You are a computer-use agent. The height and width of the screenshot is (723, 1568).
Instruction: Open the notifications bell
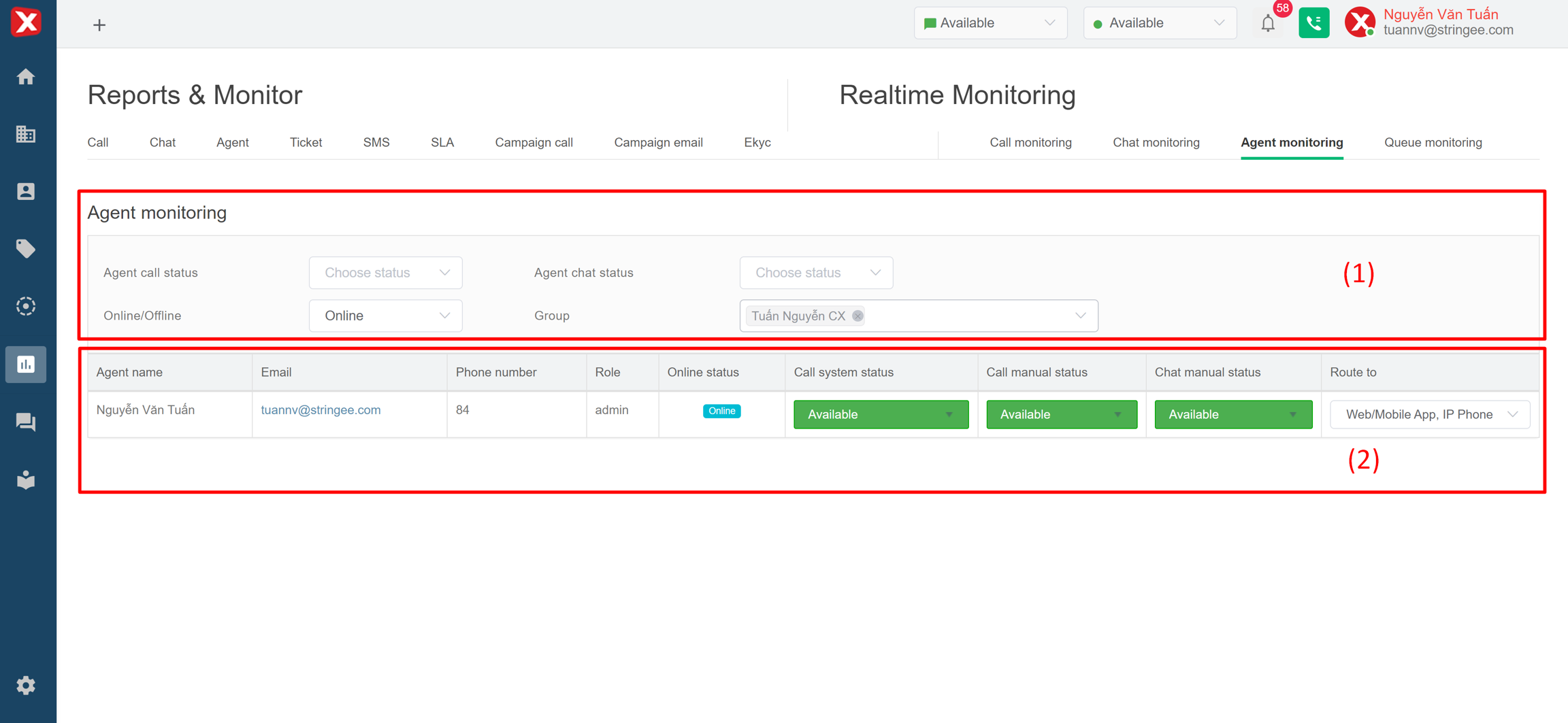pos(1267,24)
